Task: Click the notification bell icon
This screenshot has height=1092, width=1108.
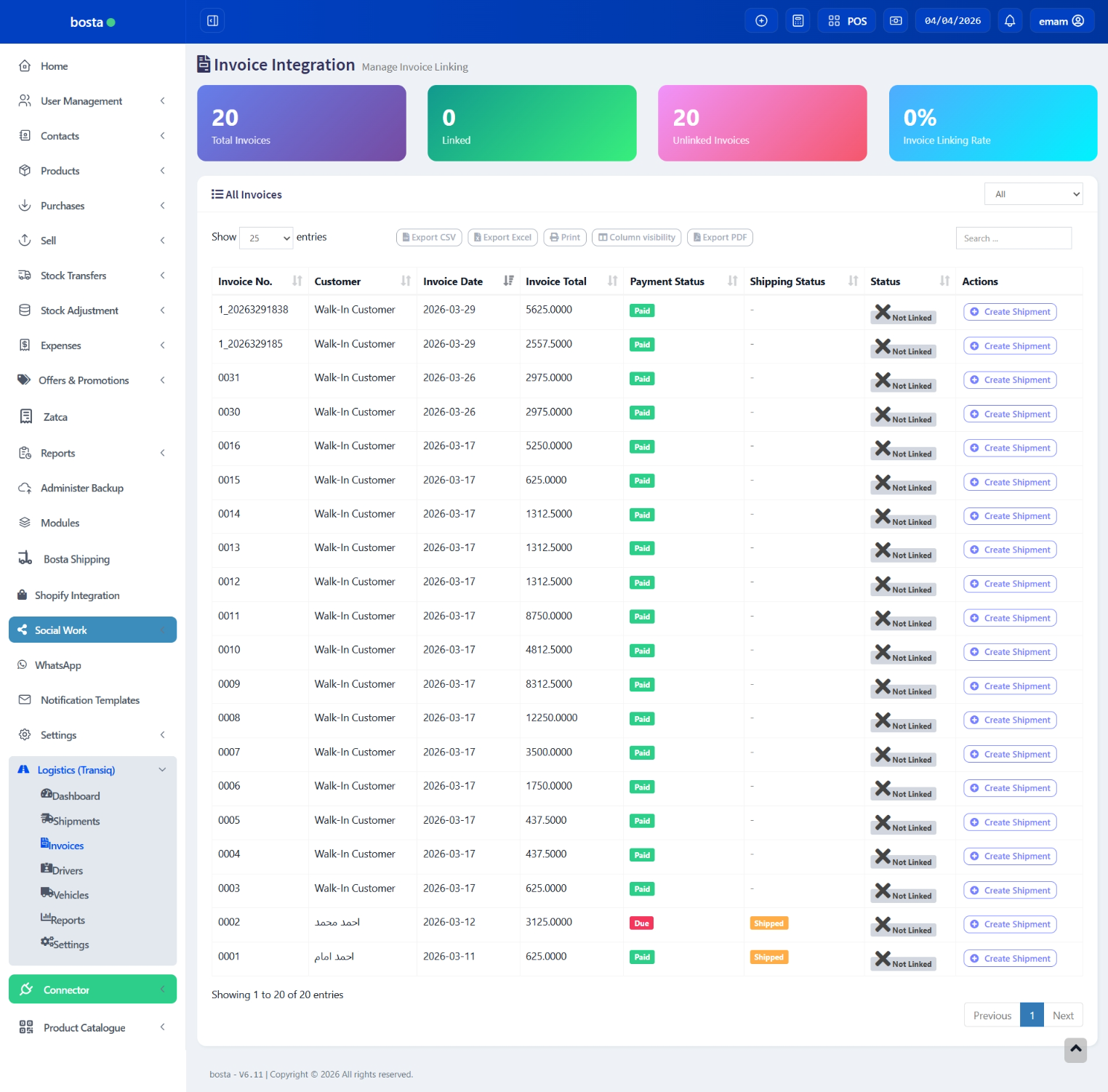Action: tap(1009, 21)
